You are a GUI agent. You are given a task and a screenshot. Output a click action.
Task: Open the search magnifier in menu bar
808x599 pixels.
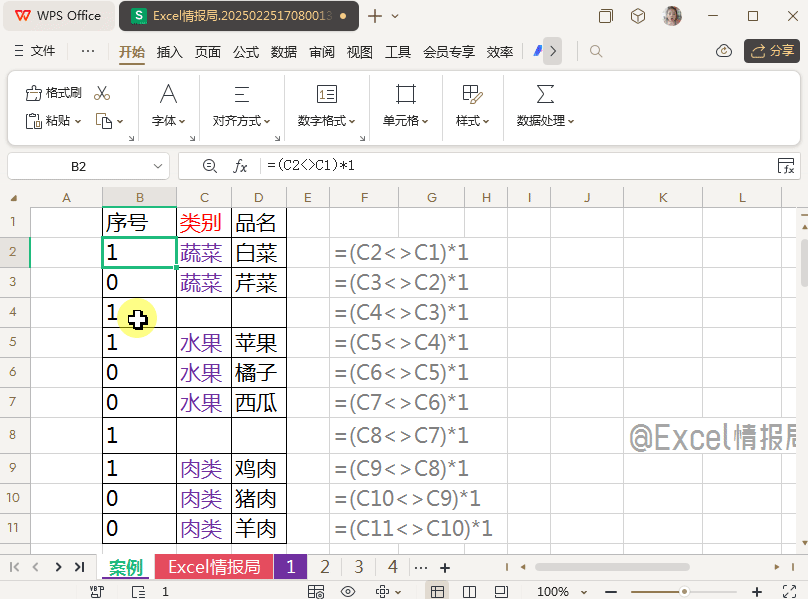coord(596,51)
